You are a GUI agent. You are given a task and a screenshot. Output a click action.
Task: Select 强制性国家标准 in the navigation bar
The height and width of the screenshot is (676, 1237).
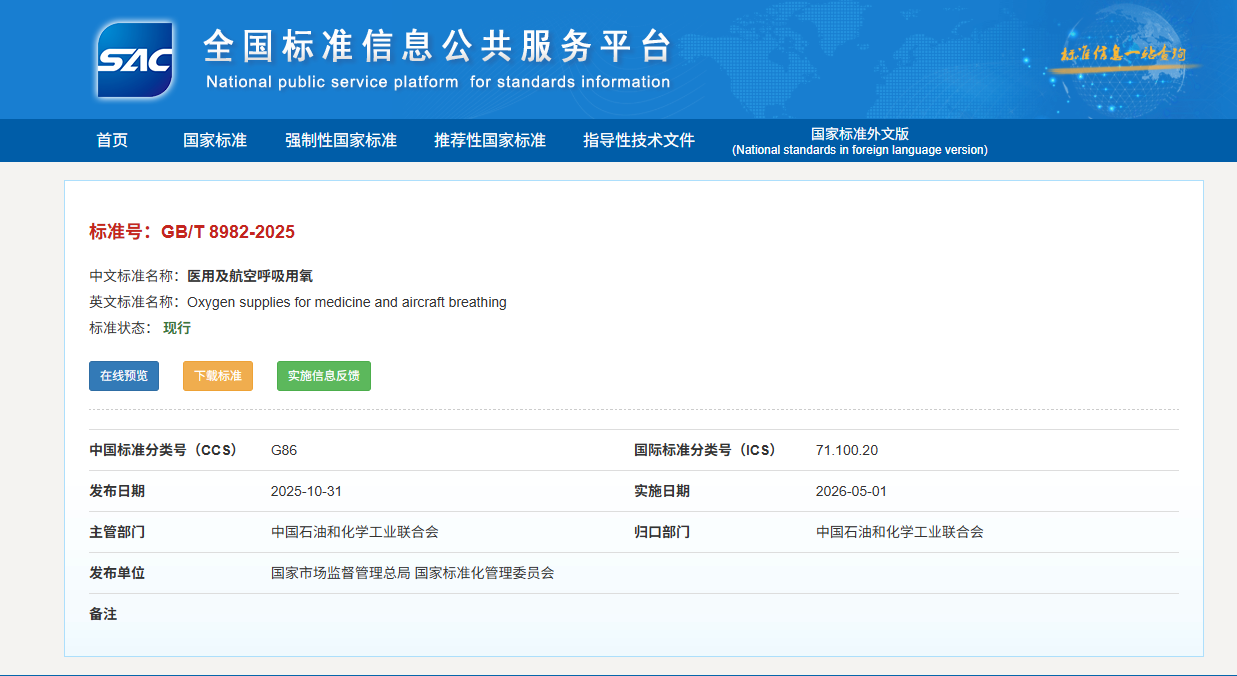click(x=341, y=141)
